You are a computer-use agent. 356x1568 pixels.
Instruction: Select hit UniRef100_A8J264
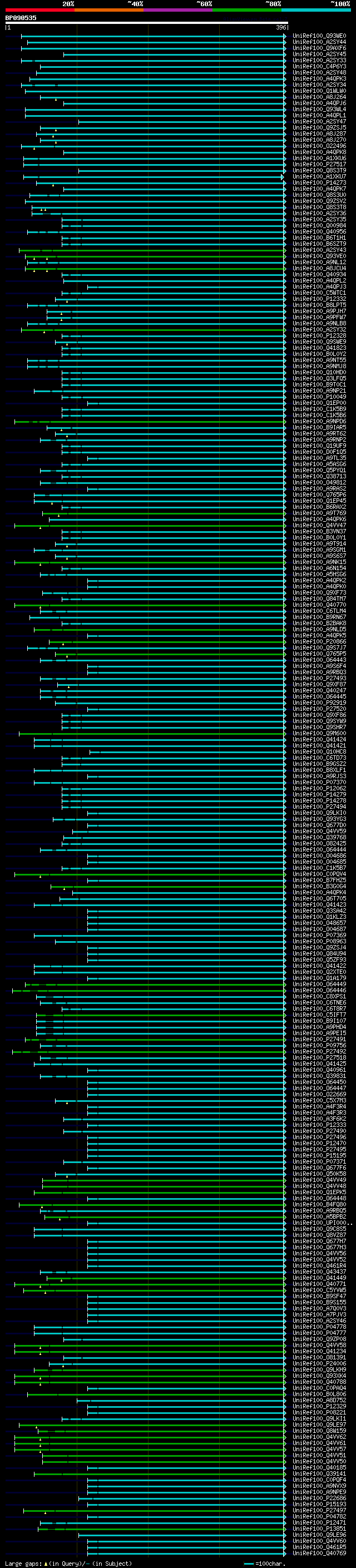point(319,97)
